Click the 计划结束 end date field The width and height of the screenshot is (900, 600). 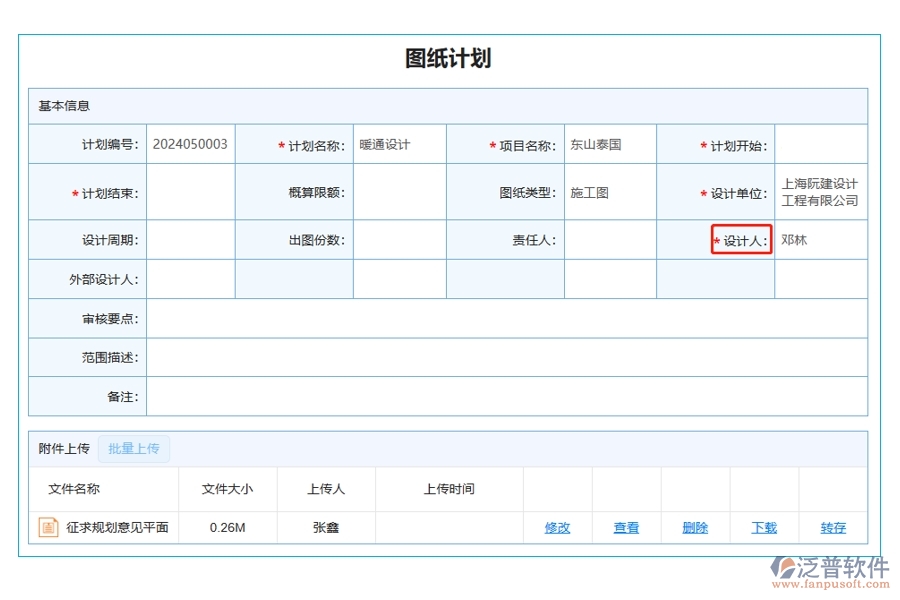pyautogui.click(x=190, y=192)
